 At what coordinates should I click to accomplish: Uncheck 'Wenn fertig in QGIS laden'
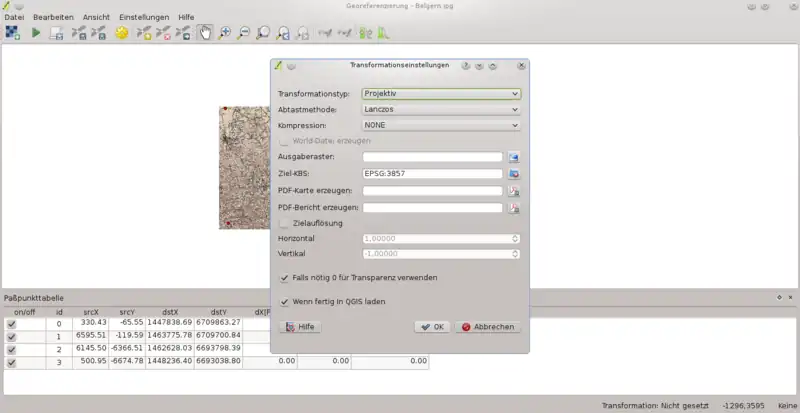[286, 301]
